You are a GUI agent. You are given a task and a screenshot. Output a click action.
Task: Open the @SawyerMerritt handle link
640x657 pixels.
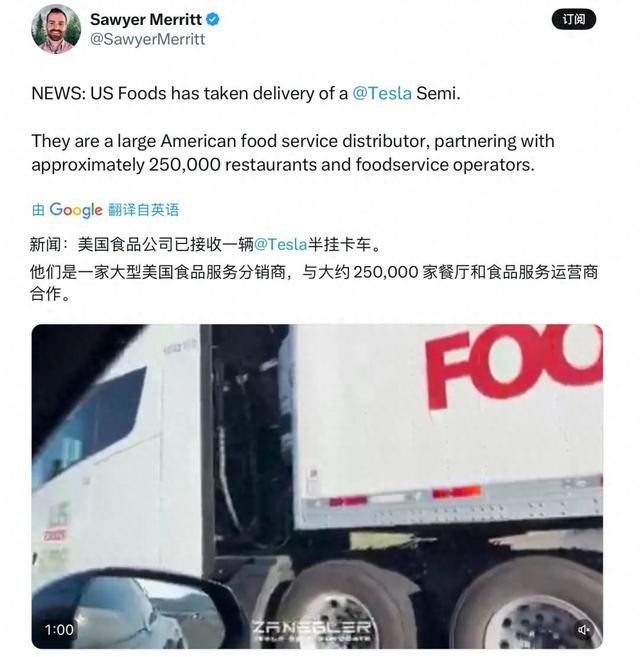tap(148, 39)
